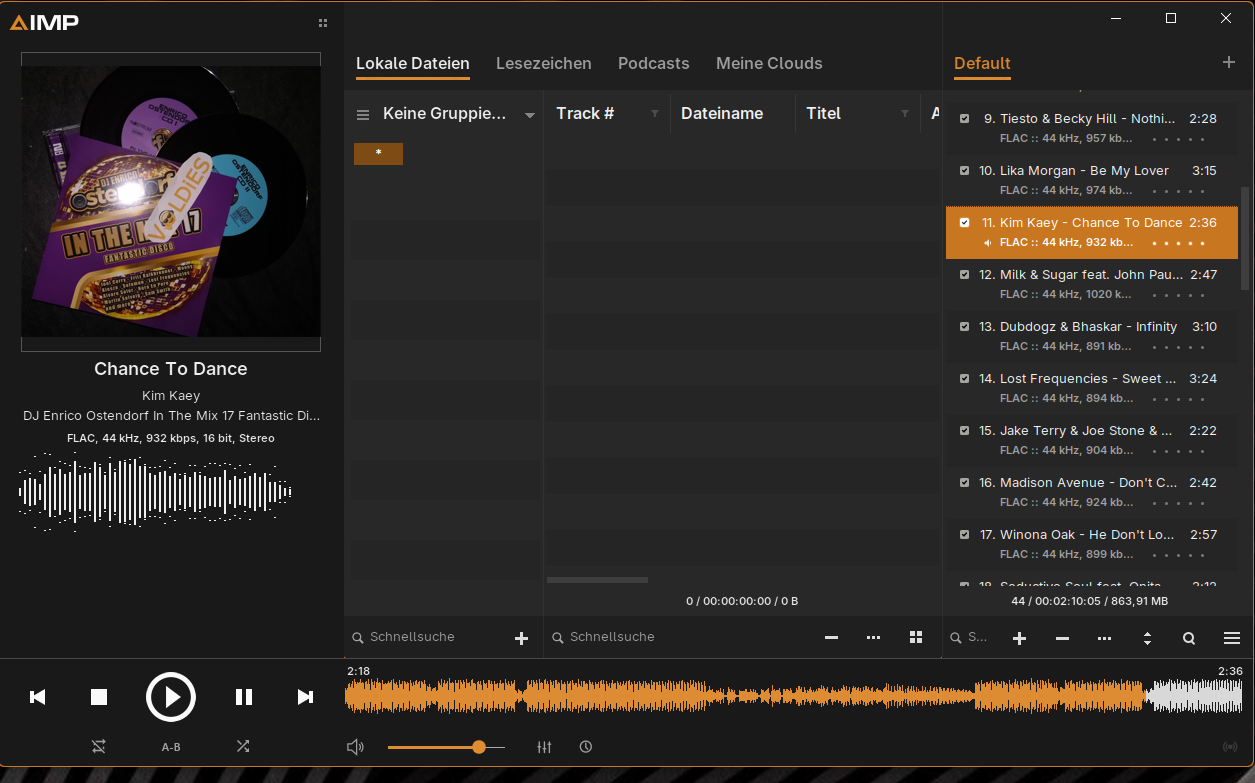The width and height of the screenshot is (1255, 783).
Task: Open library more options dots icon
Action: pyautogui.click(x=873, y=637)
